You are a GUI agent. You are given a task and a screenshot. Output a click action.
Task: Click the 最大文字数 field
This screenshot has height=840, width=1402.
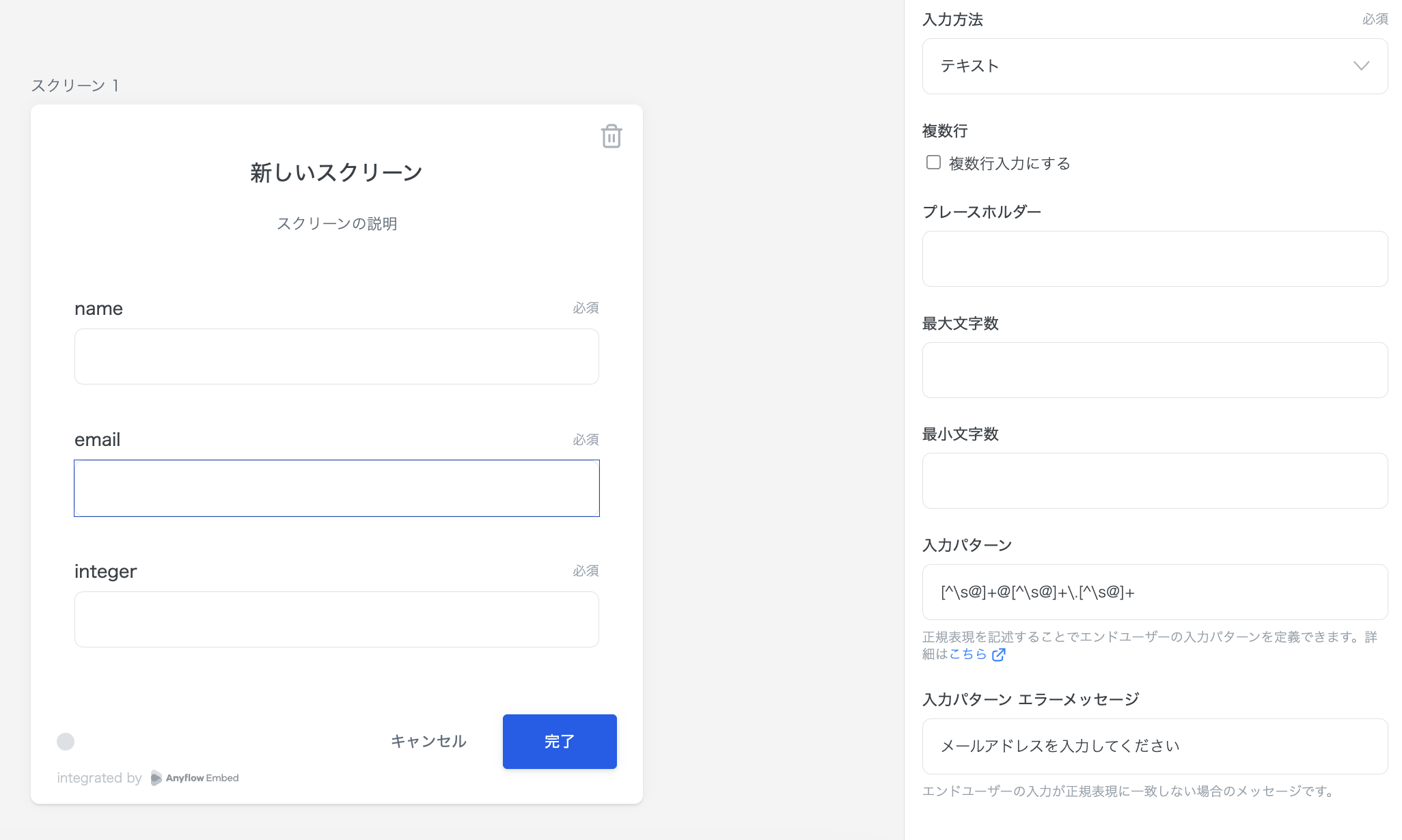[x=1155, y=369]
